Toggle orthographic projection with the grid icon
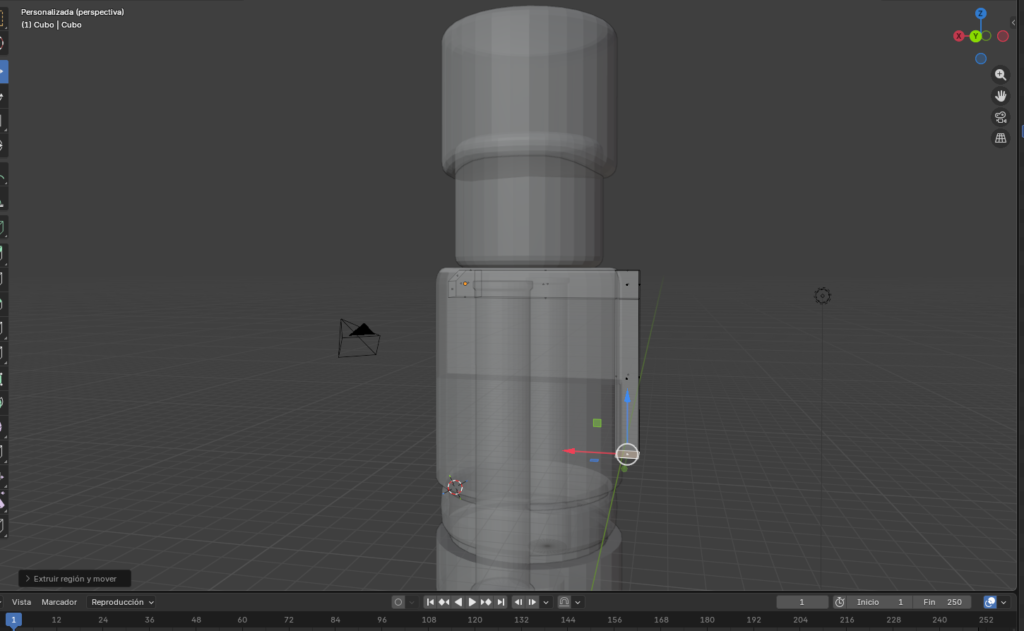 1000,137
